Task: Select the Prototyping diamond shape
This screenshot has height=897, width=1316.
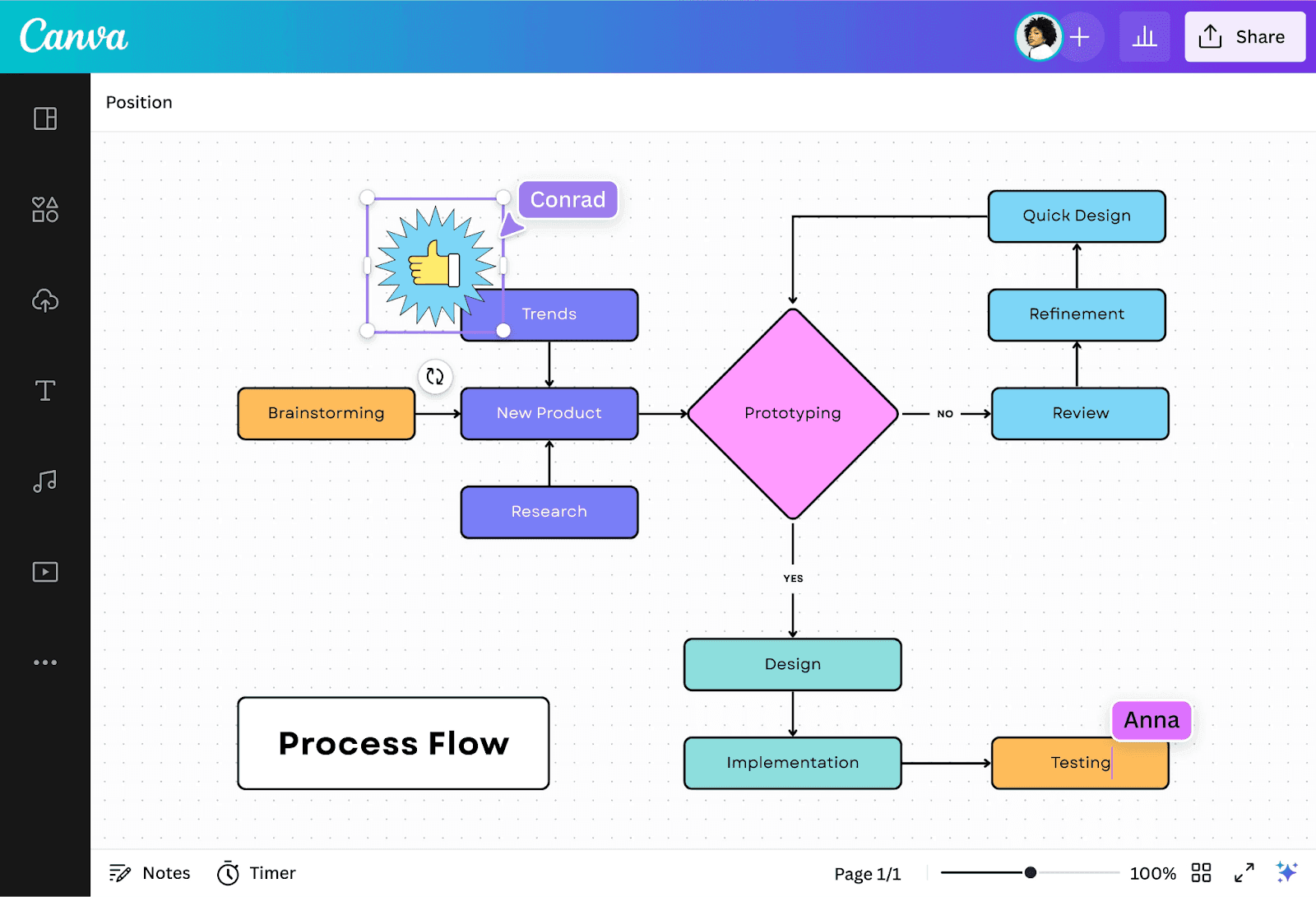Action: tap(793, 413)
